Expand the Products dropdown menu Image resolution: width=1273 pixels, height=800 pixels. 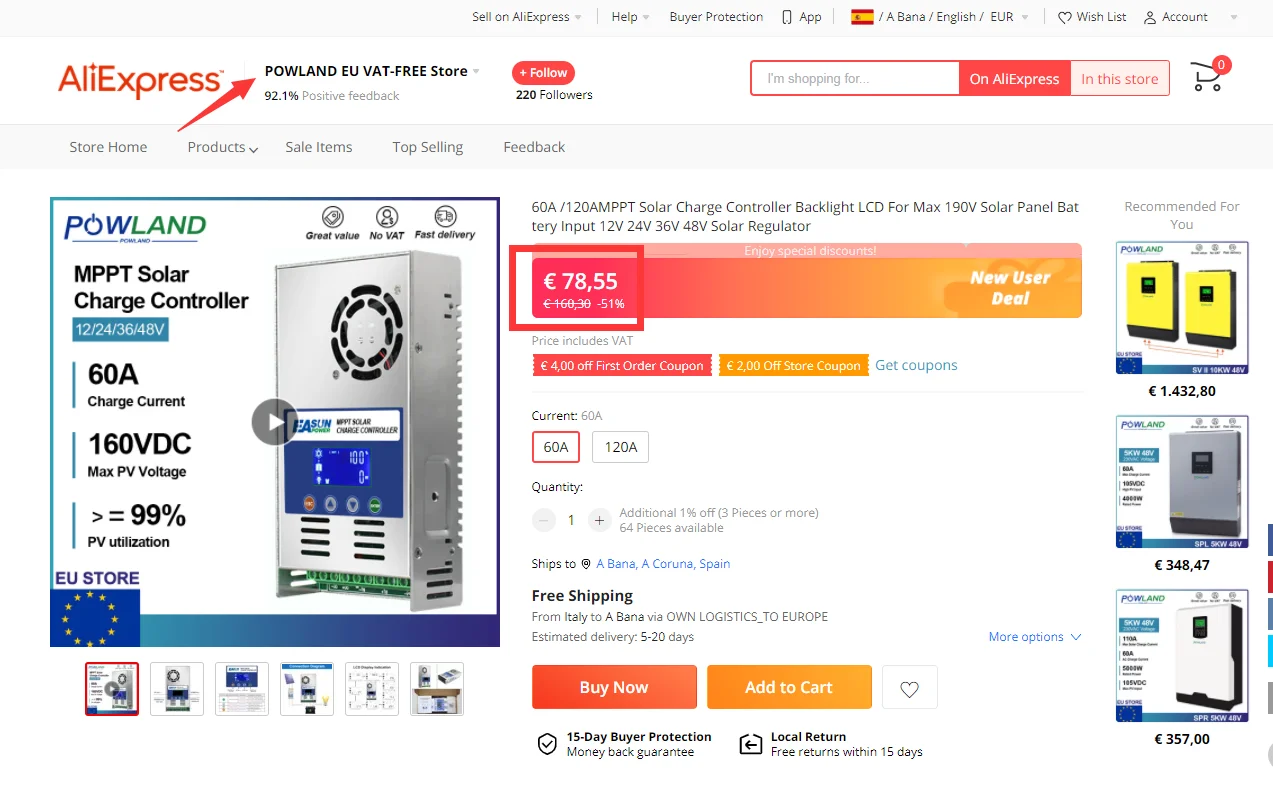pyautogui.click(x=222, y=147)
